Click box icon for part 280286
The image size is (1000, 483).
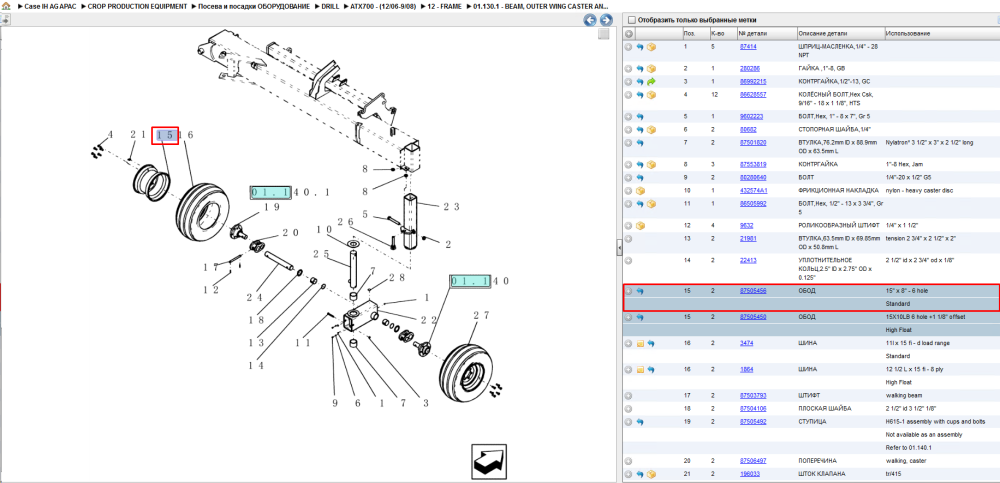(x=651, y=68)
